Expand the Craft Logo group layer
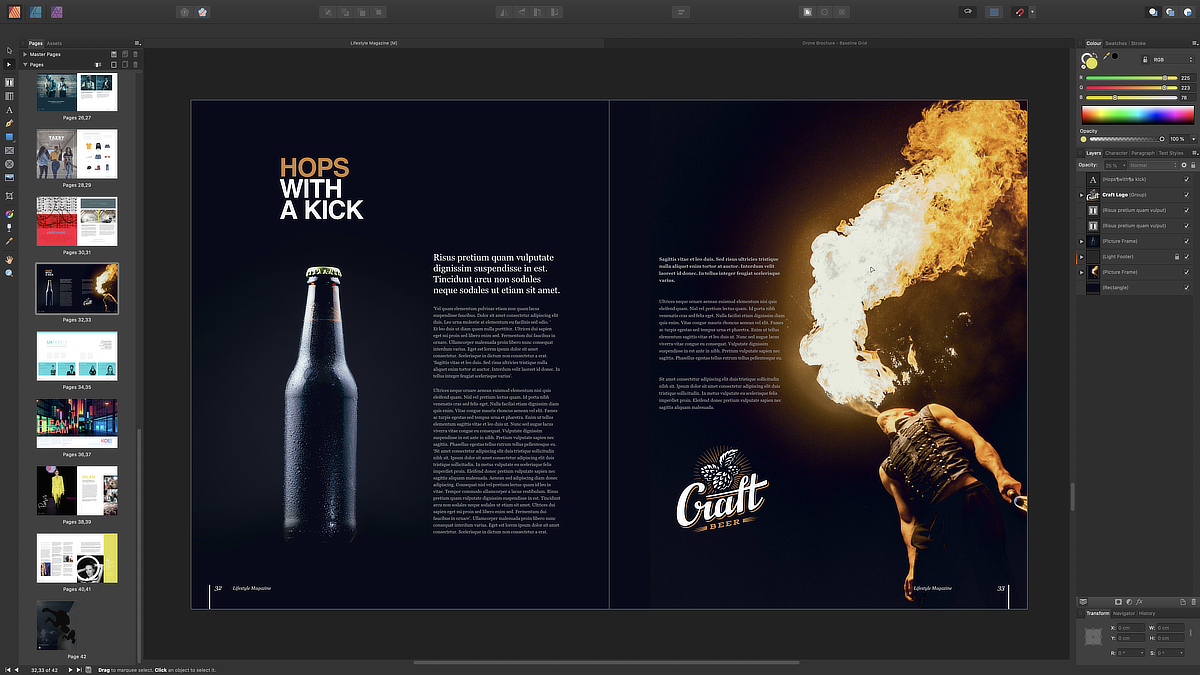This screenshot has height=675, width=1200. click(x=1082, y=195)
